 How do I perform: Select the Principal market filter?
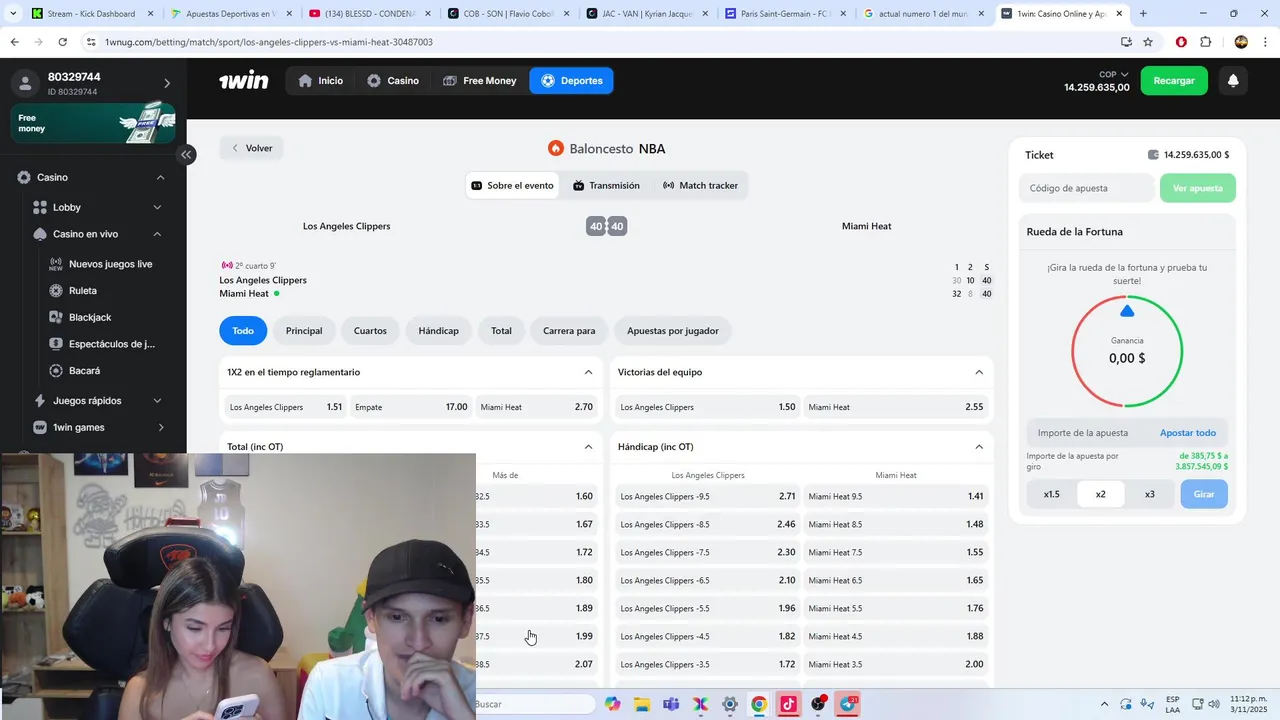coord(304,331)
